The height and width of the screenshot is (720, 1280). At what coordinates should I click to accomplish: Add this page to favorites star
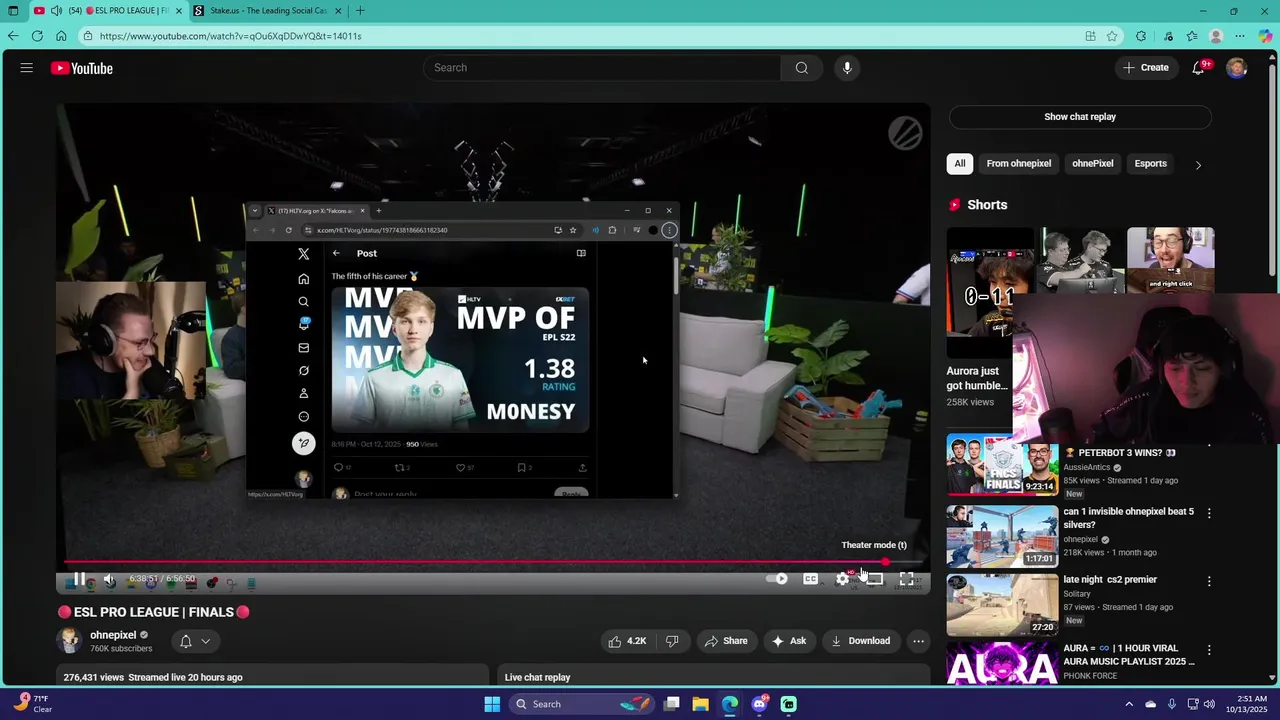pos(1112,36)
